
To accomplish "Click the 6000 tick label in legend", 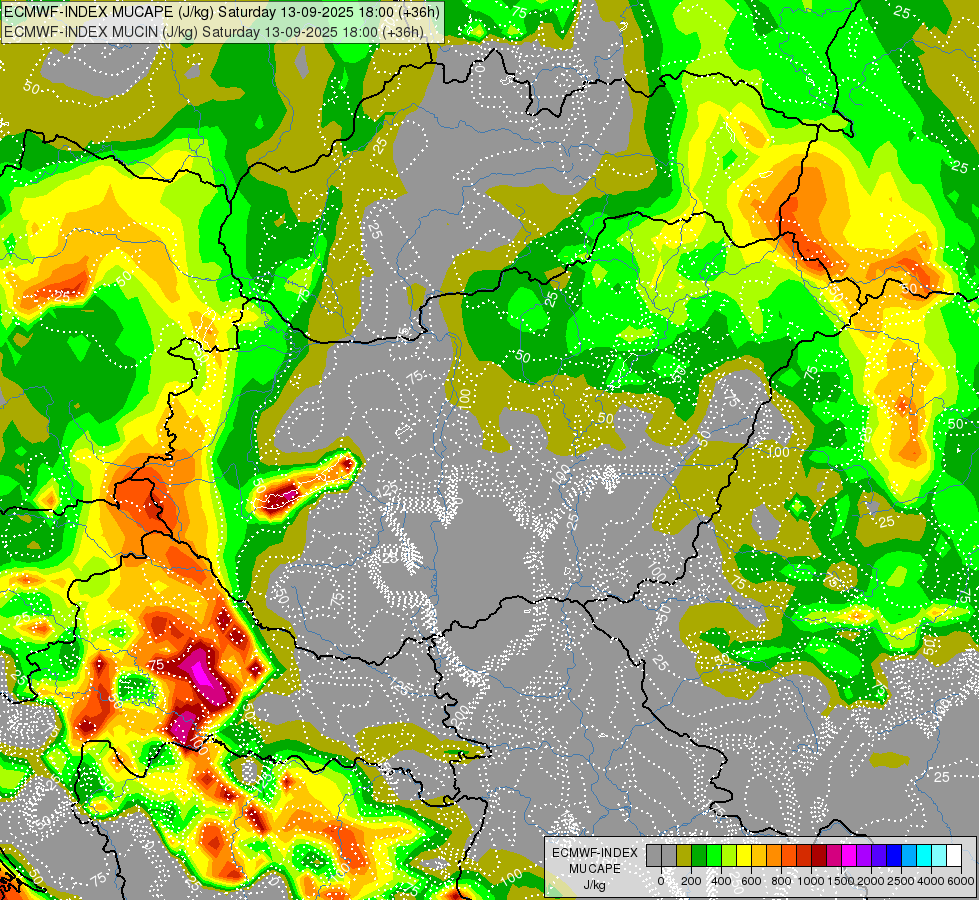I will tap(960, 881).
